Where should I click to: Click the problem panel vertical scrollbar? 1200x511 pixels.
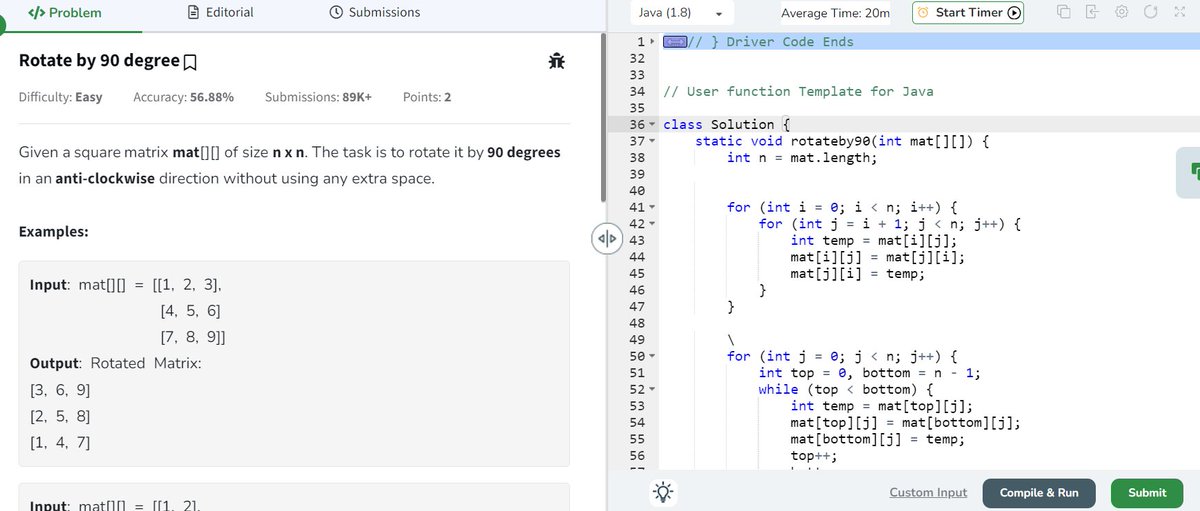[x=602, y=118]
